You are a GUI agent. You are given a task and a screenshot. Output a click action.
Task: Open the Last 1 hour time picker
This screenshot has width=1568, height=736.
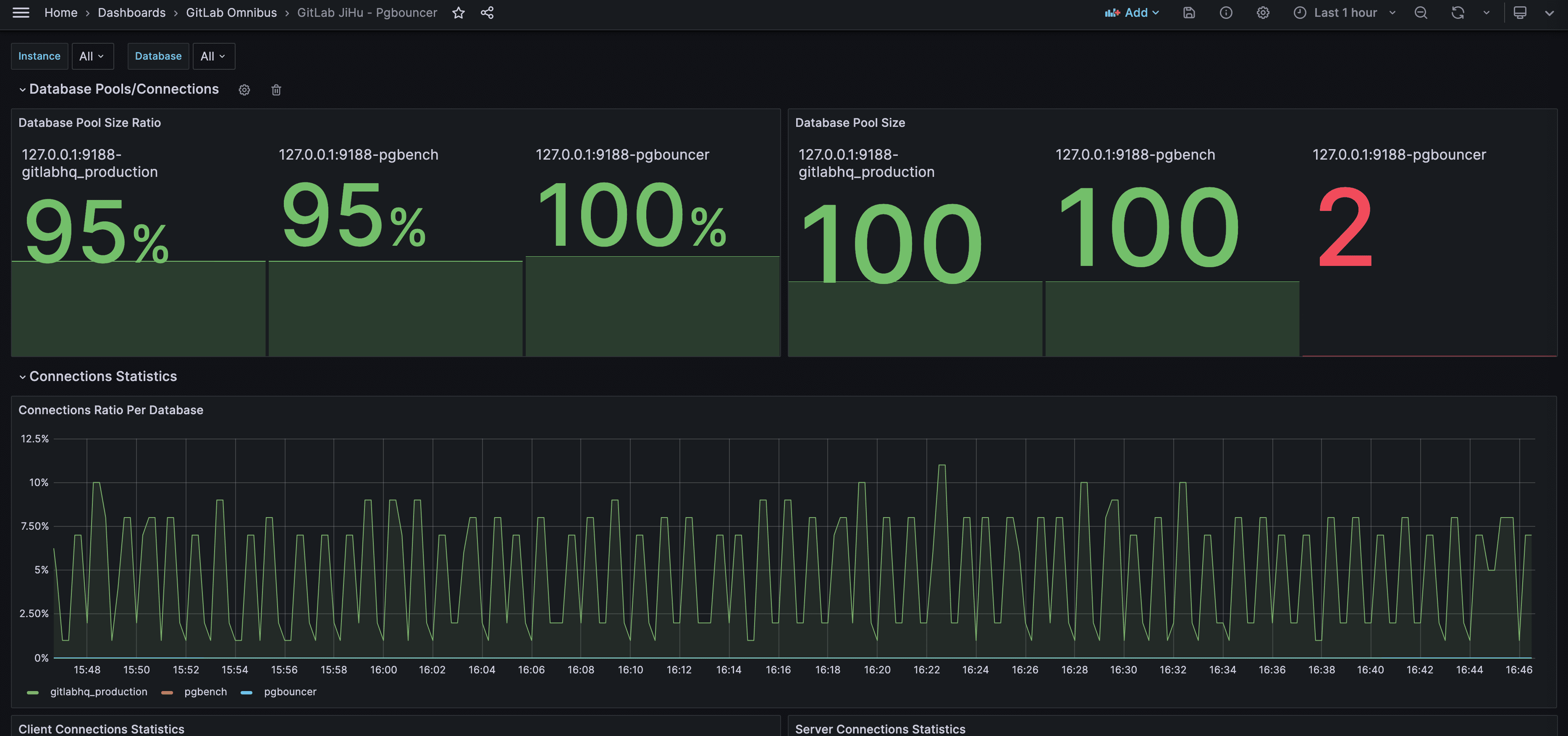[1344, 13]
